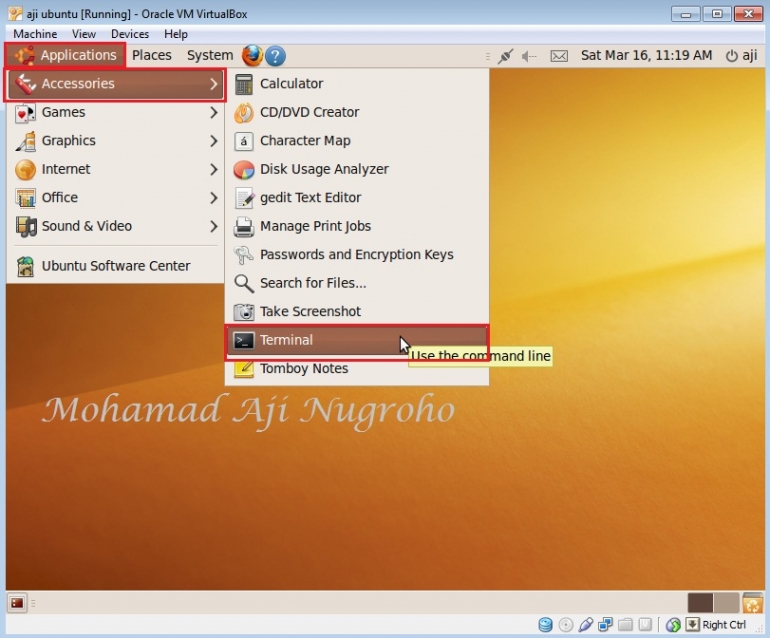The image size is (770, 638).
Task: Click VirtualBox optical disc status icon
Action: click(566, 625)
